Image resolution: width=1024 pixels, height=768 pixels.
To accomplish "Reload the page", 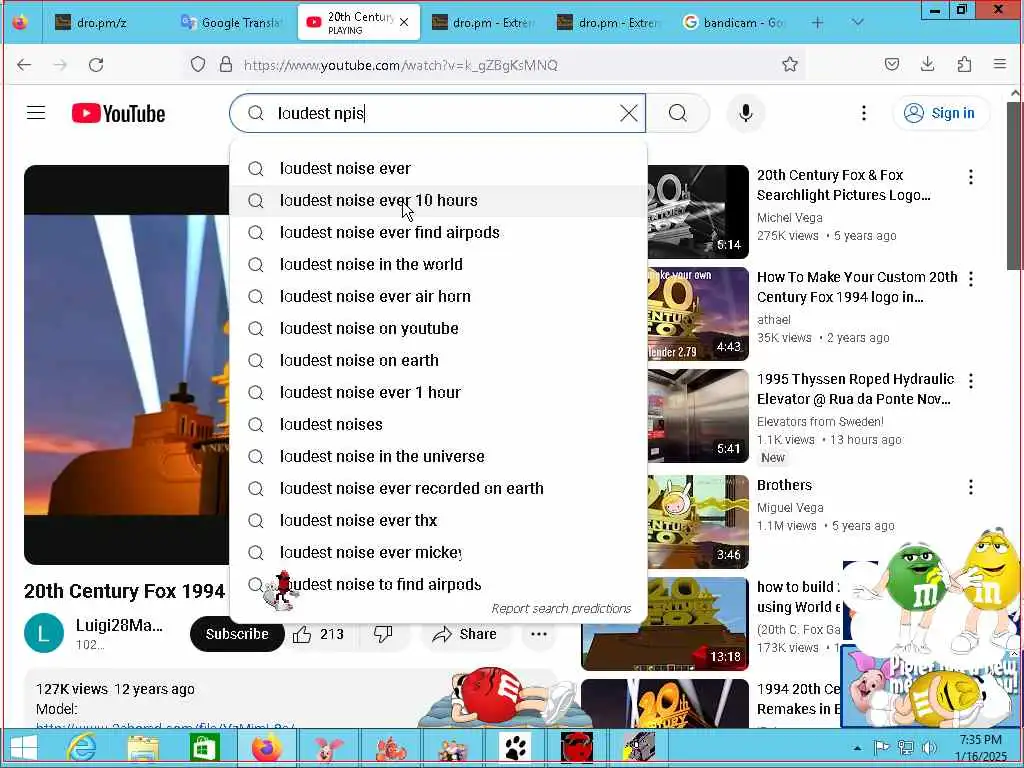I will click(96, 65).
